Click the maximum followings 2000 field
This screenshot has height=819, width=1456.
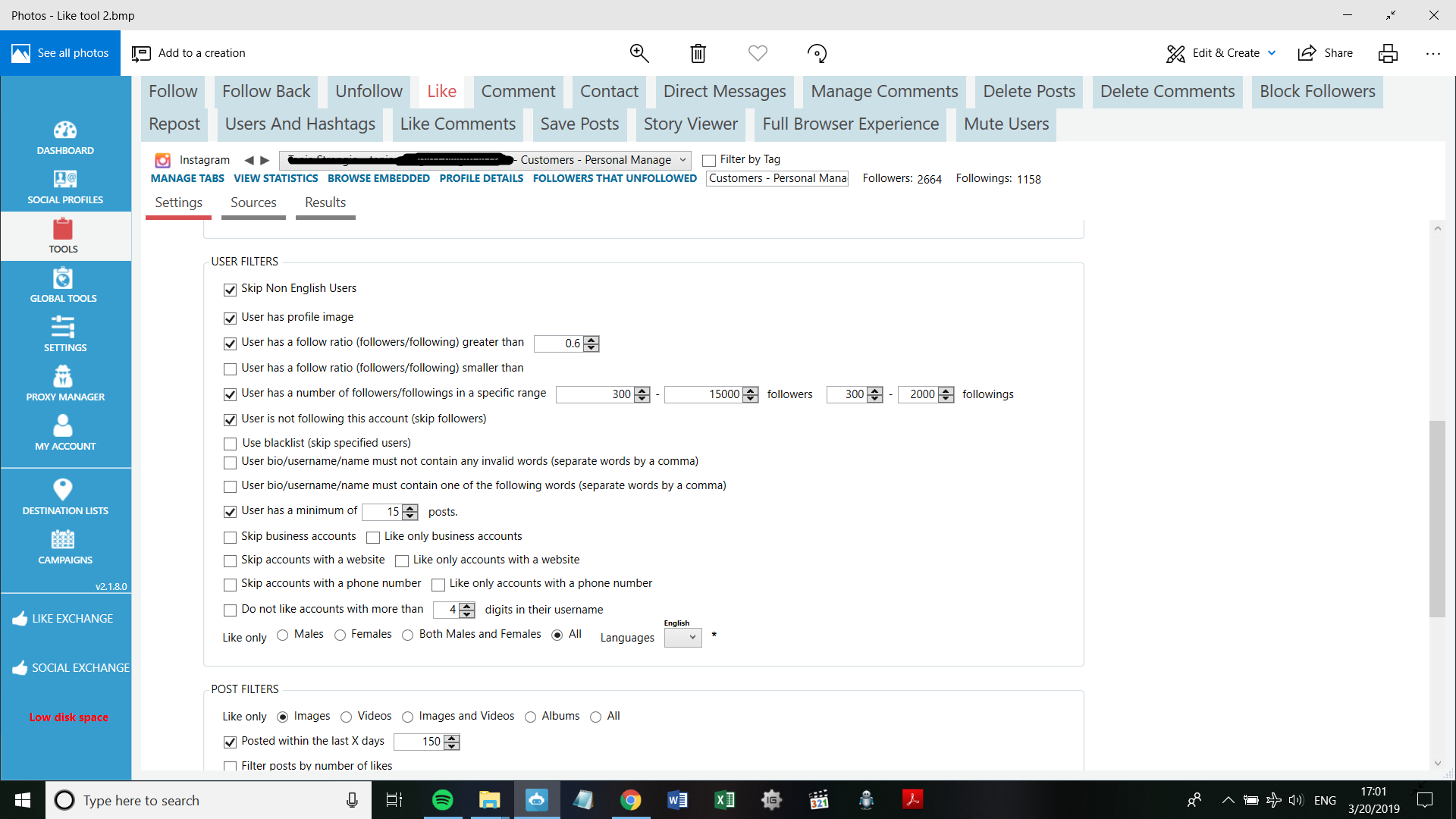pos(918,394)
